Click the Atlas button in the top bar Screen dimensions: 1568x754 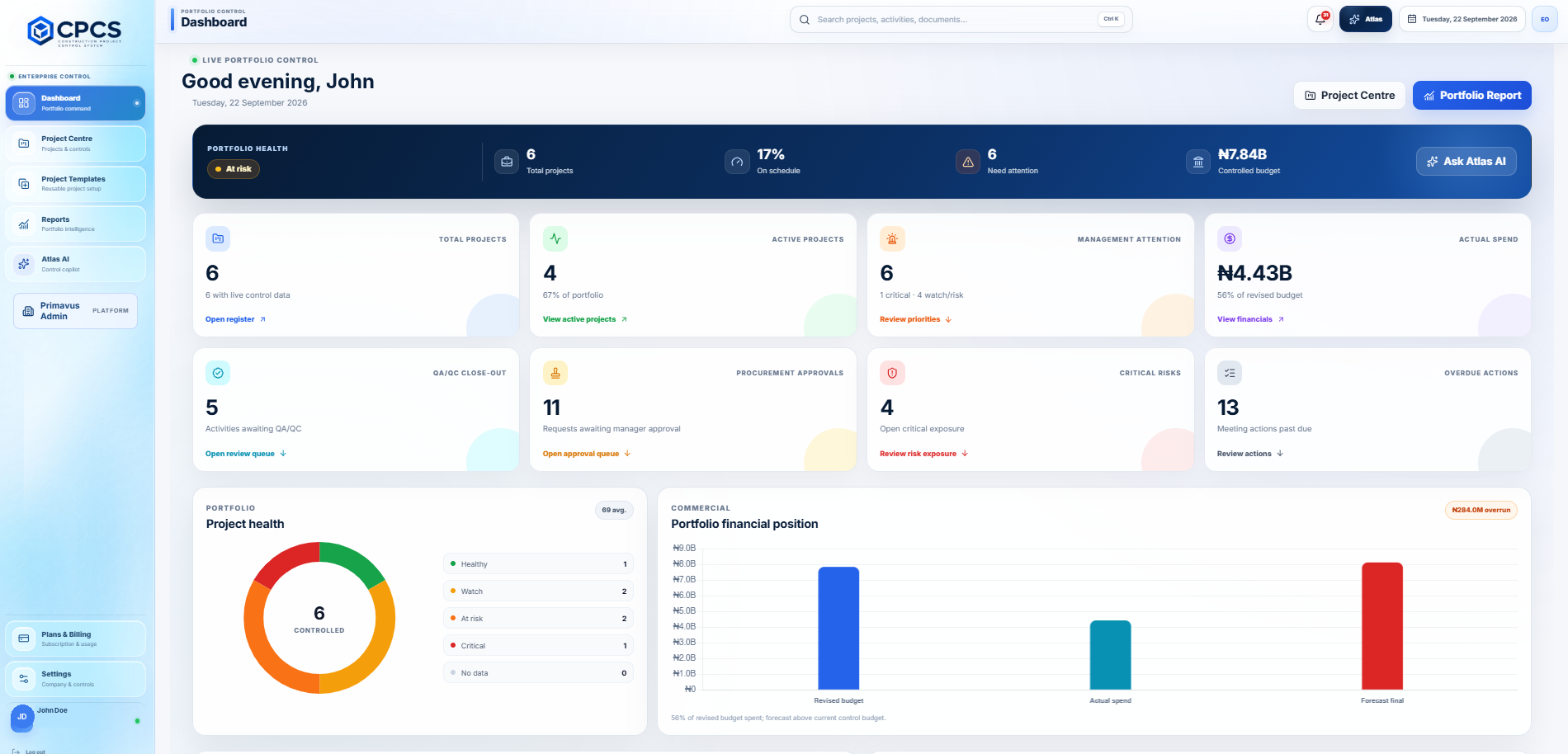coord(1366,19)
